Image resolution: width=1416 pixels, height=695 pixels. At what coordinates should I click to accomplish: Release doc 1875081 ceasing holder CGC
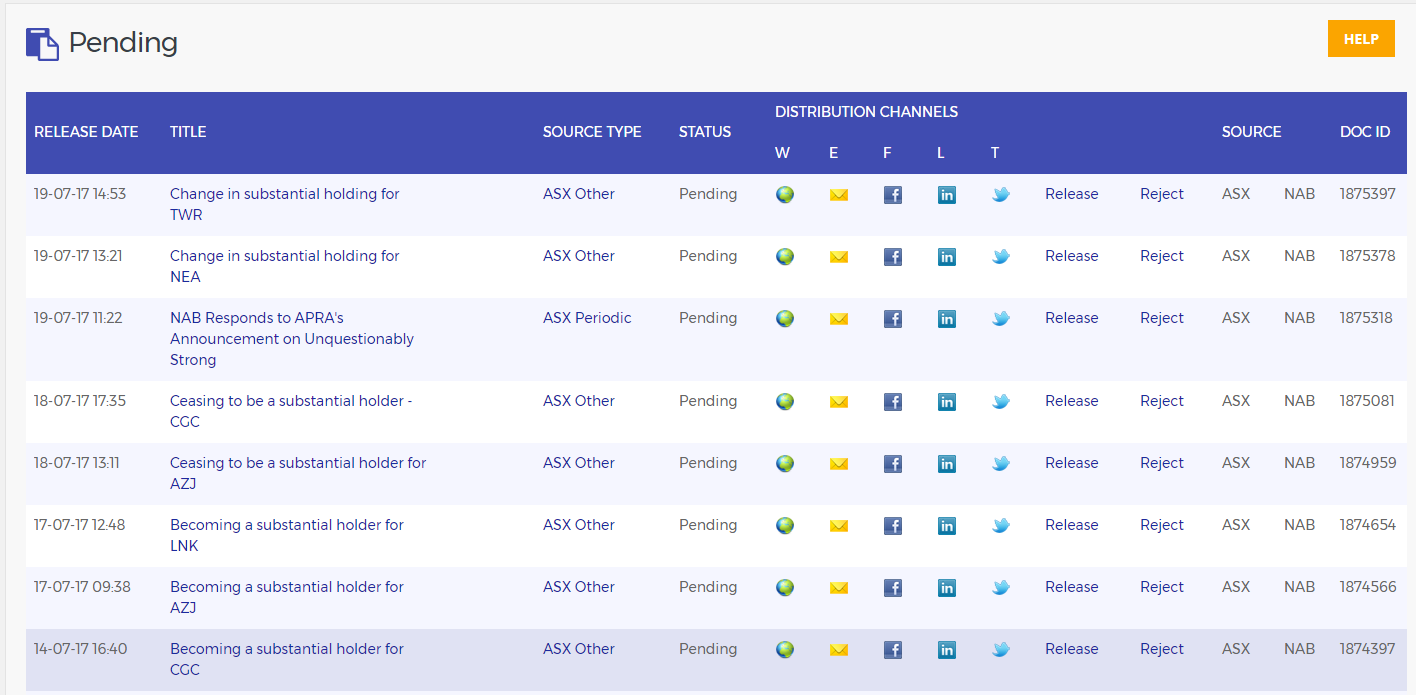click(x=1071, y=401)
